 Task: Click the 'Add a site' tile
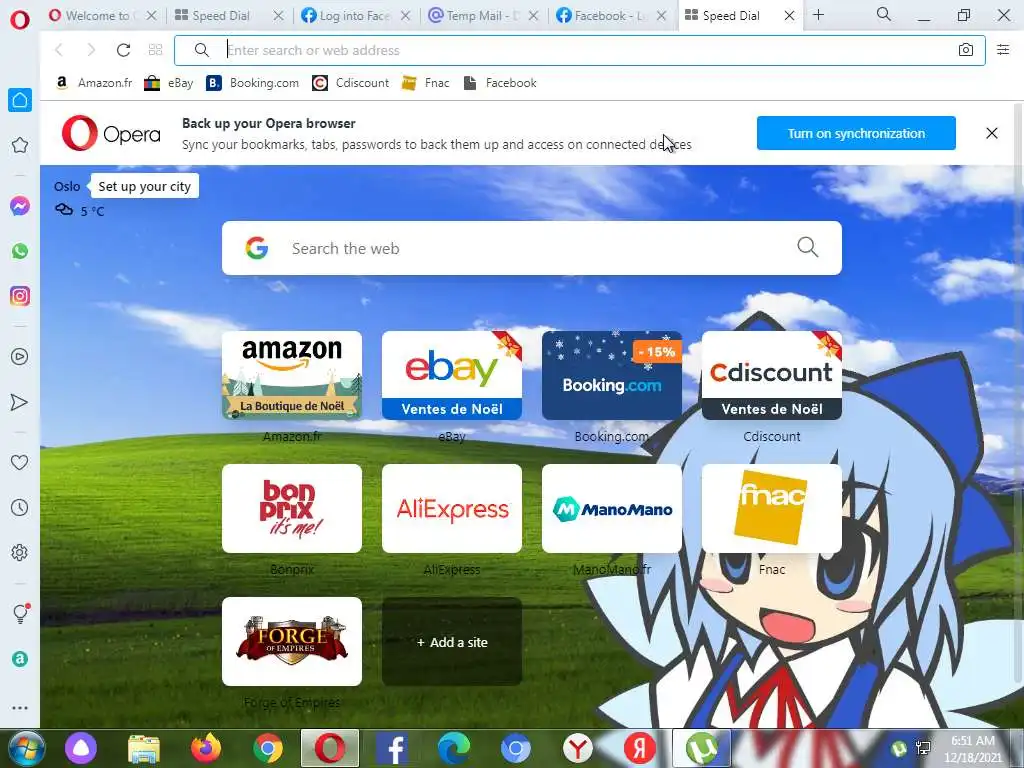(452, 641)
